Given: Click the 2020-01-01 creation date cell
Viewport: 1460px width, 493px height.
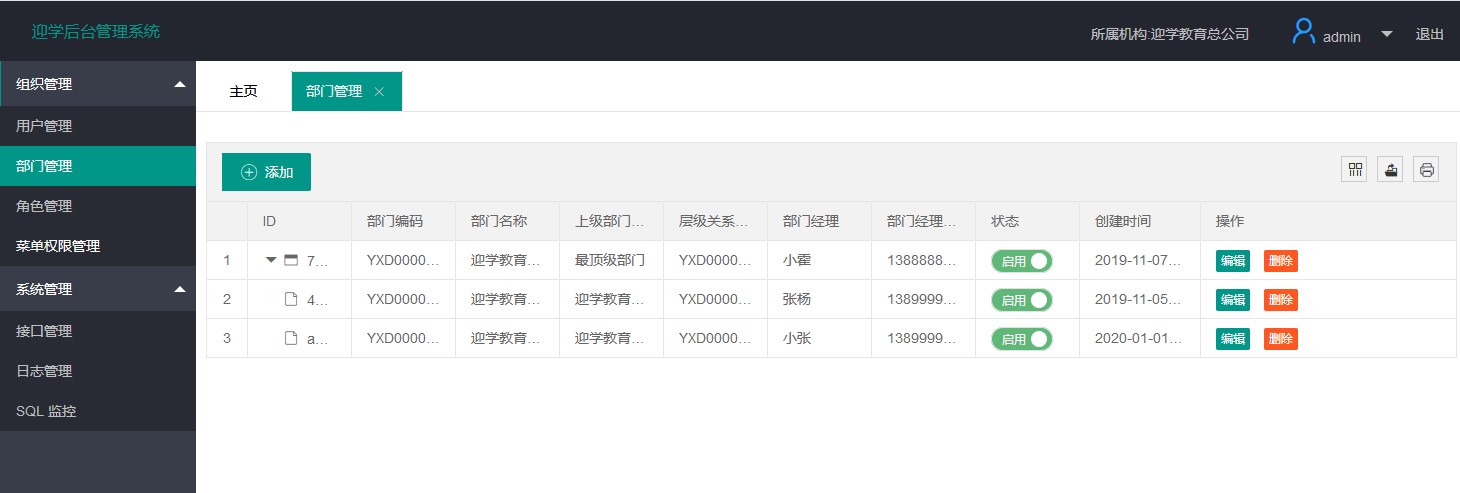Looking at the screenshot, I should [1138, 338].
